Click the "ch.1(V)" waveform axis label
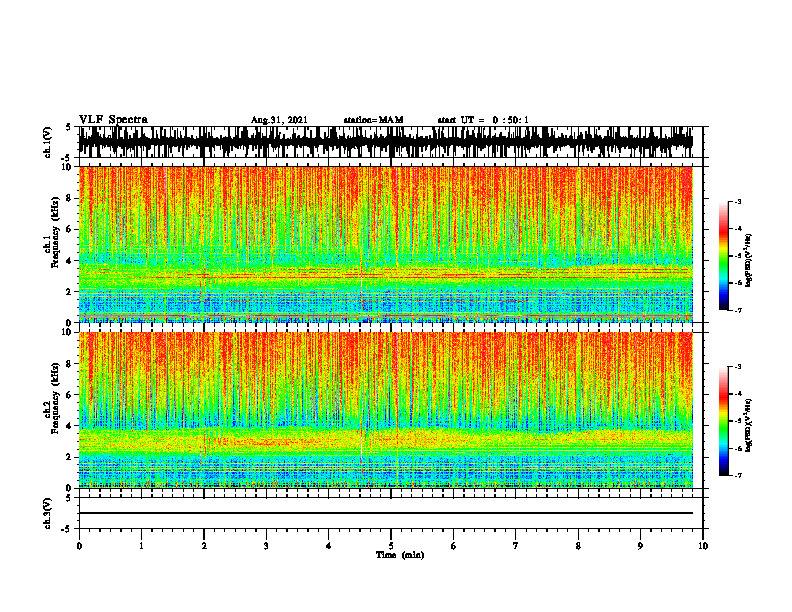Screen dimensions: 792x612 pos(48,142)
